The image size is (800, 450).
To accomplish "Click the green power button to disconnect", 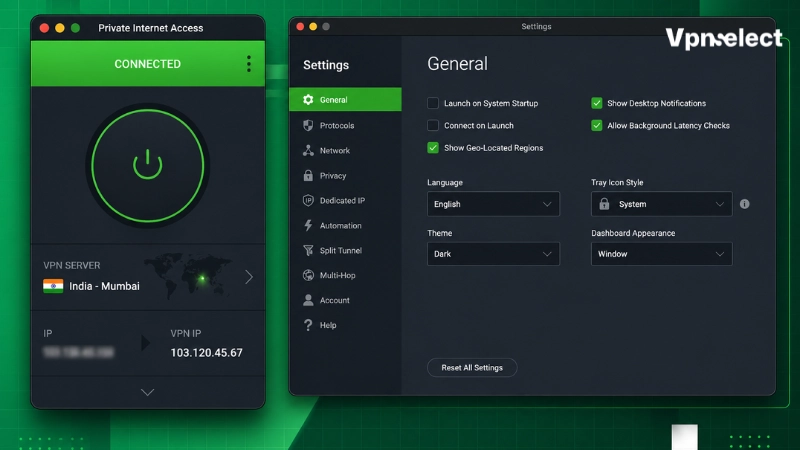I will click(147, 165).
